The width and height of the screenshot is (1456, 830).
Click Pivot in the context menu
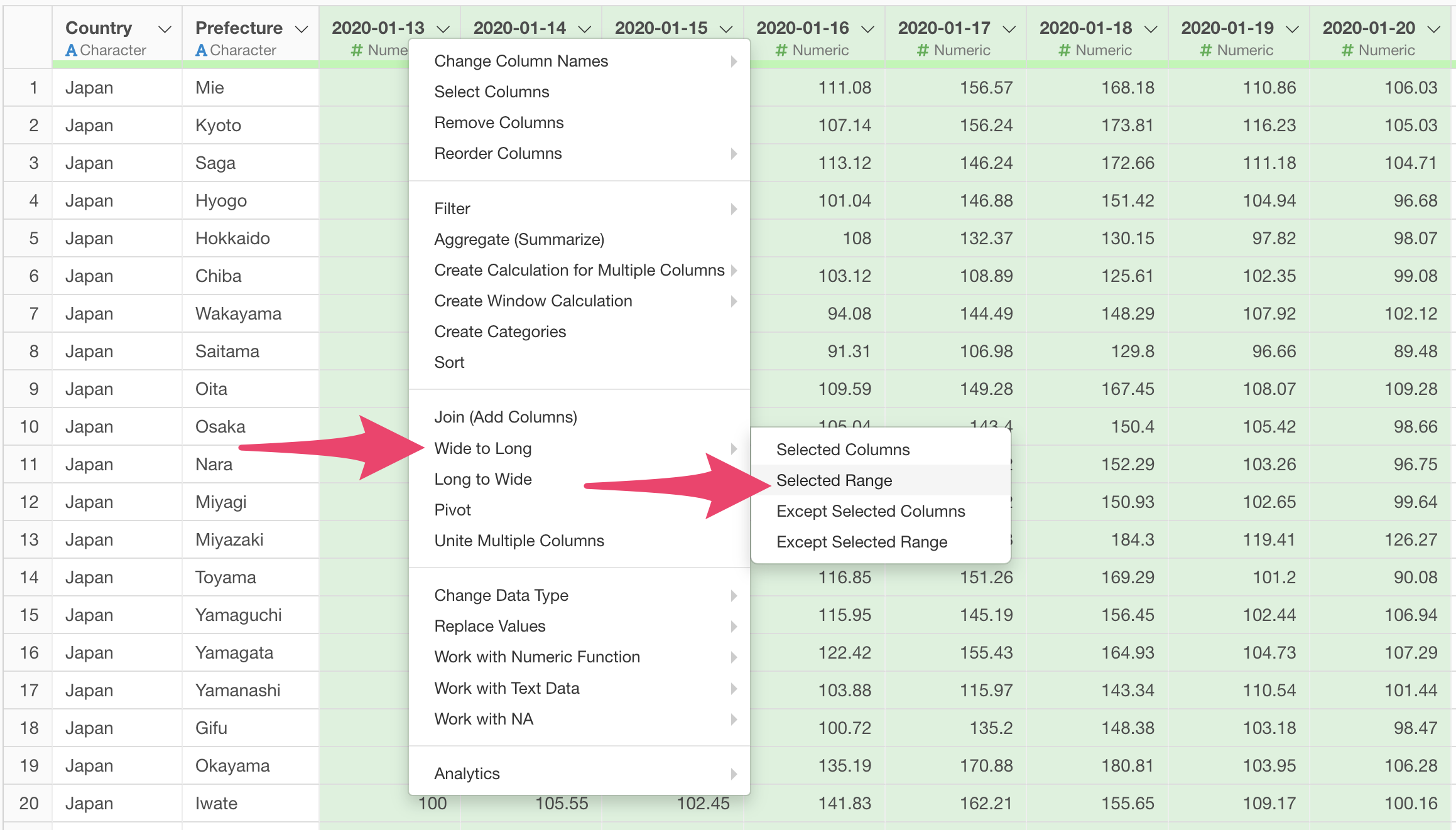point(452,510)
